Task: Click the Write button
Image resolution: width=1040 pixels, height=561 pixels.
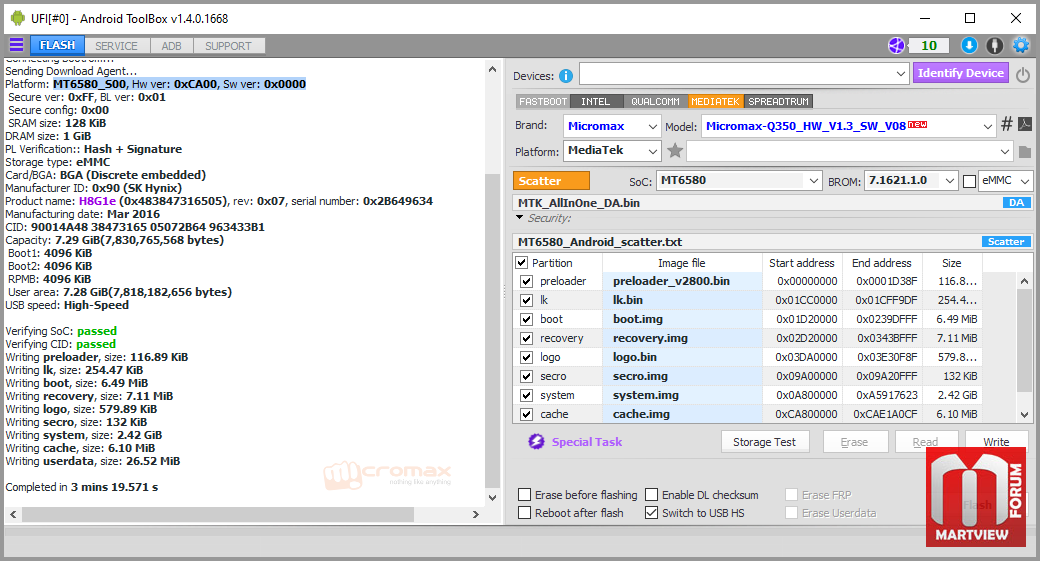Action: (996, 440)
